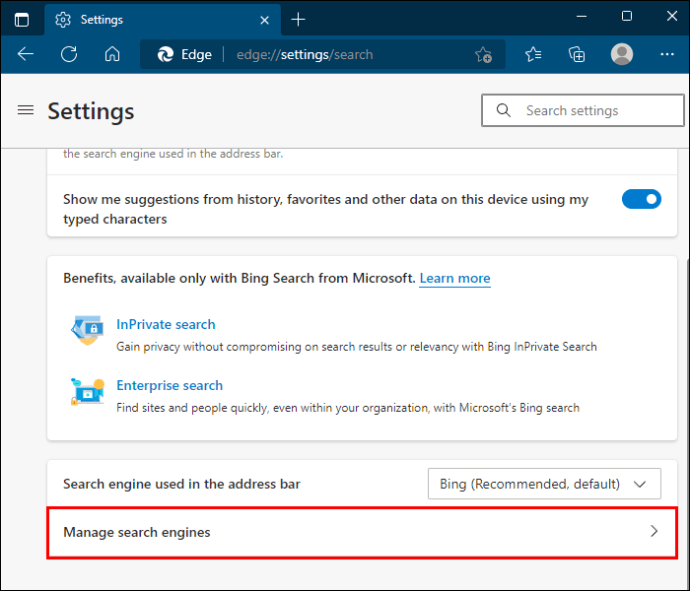Refresh the page with reload icon

[x=69, y=54]
